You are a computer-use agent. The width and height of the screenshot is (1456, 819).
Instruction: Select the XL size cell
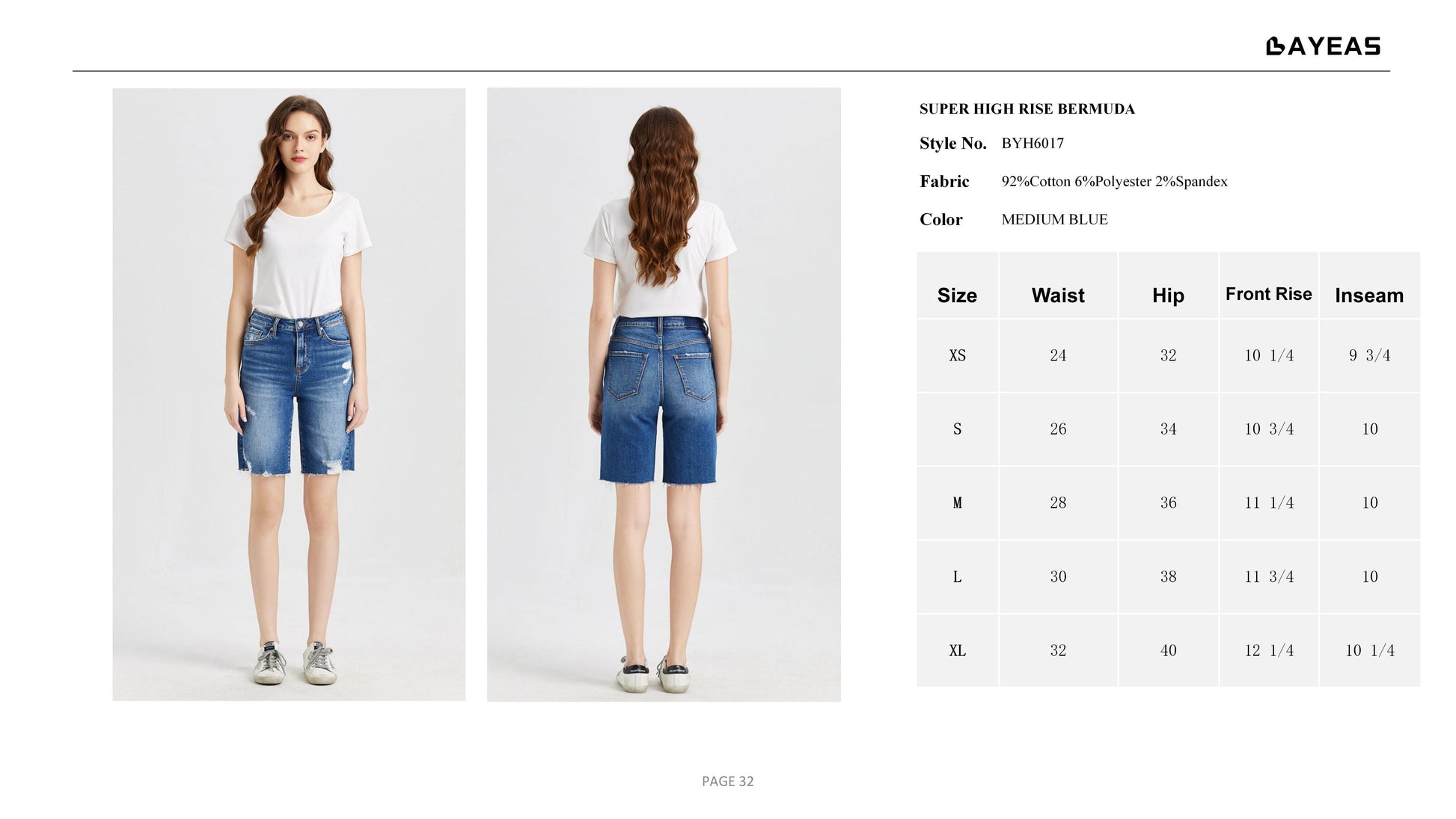[x=957, y=651]
